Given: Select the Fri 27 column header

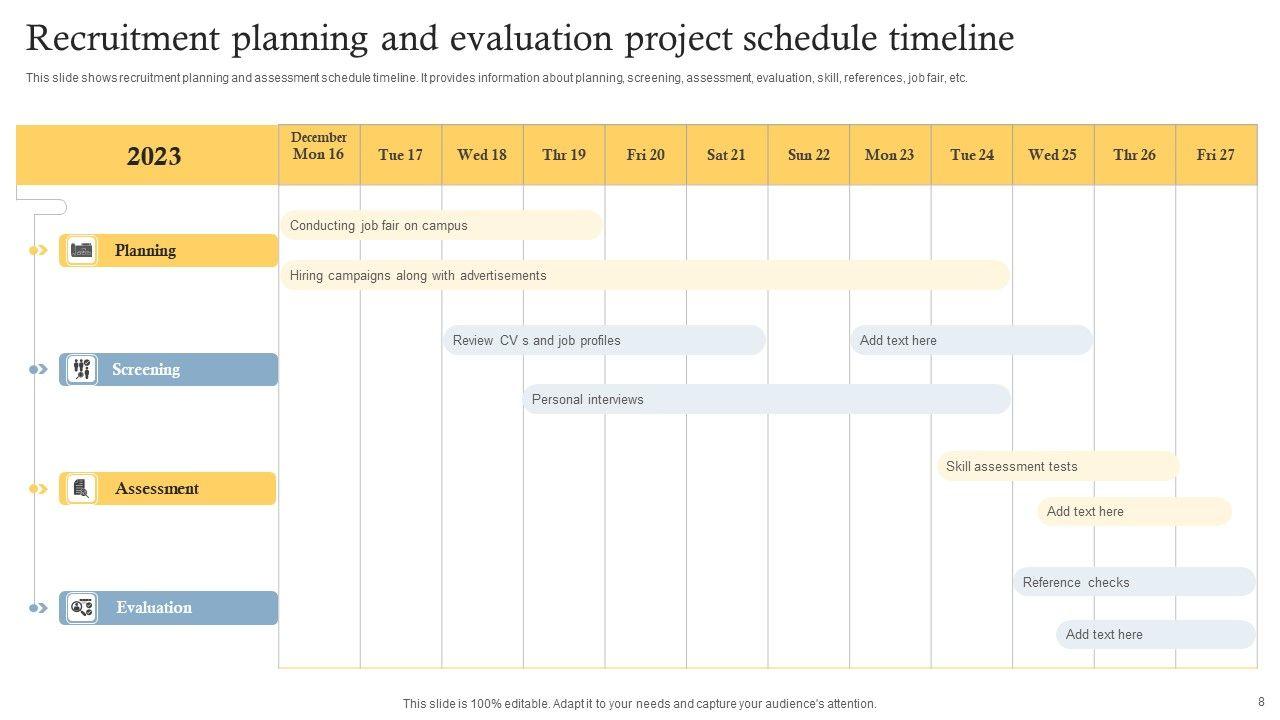Looking at the screenshot, I should tap(1216, 155).
